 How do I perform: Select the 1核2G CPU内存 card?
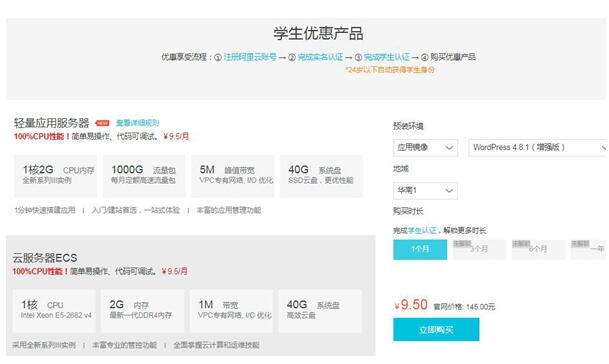tap(56, 176)
